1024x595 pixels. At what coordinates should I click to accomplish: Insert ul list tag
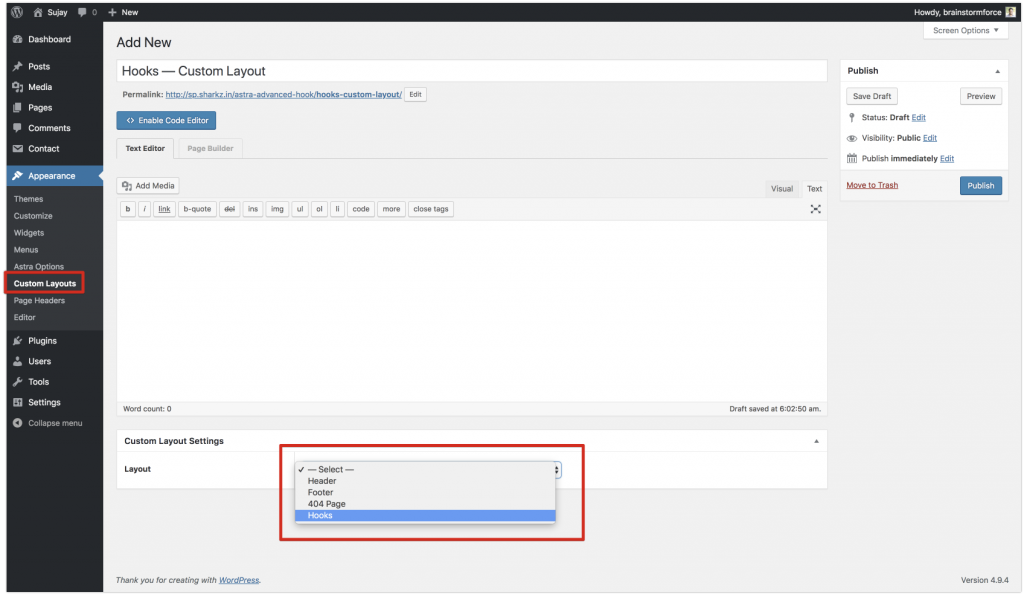coord(300,210)
